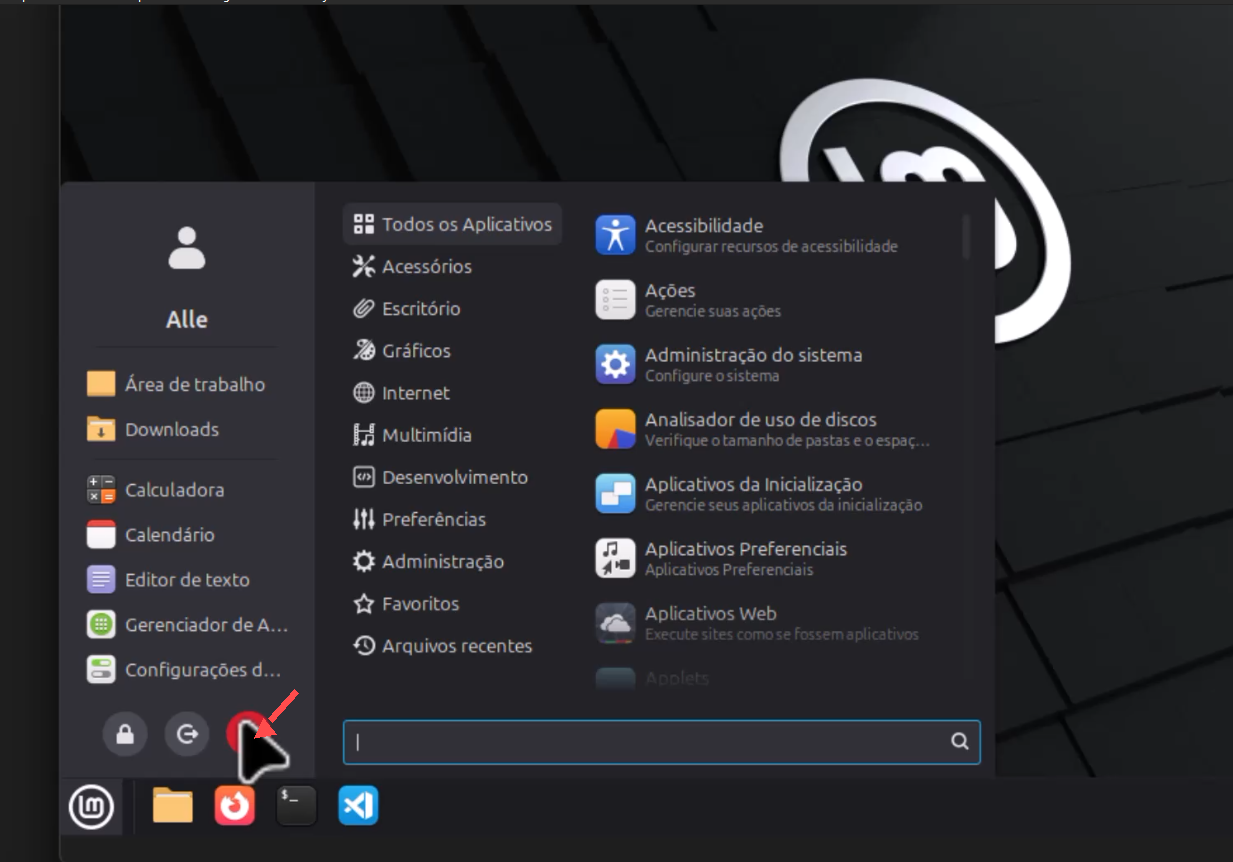Click 'Gerencie seus aplicativos da inicialização' text
This screenshot has height=862, width=1233.
784,505
